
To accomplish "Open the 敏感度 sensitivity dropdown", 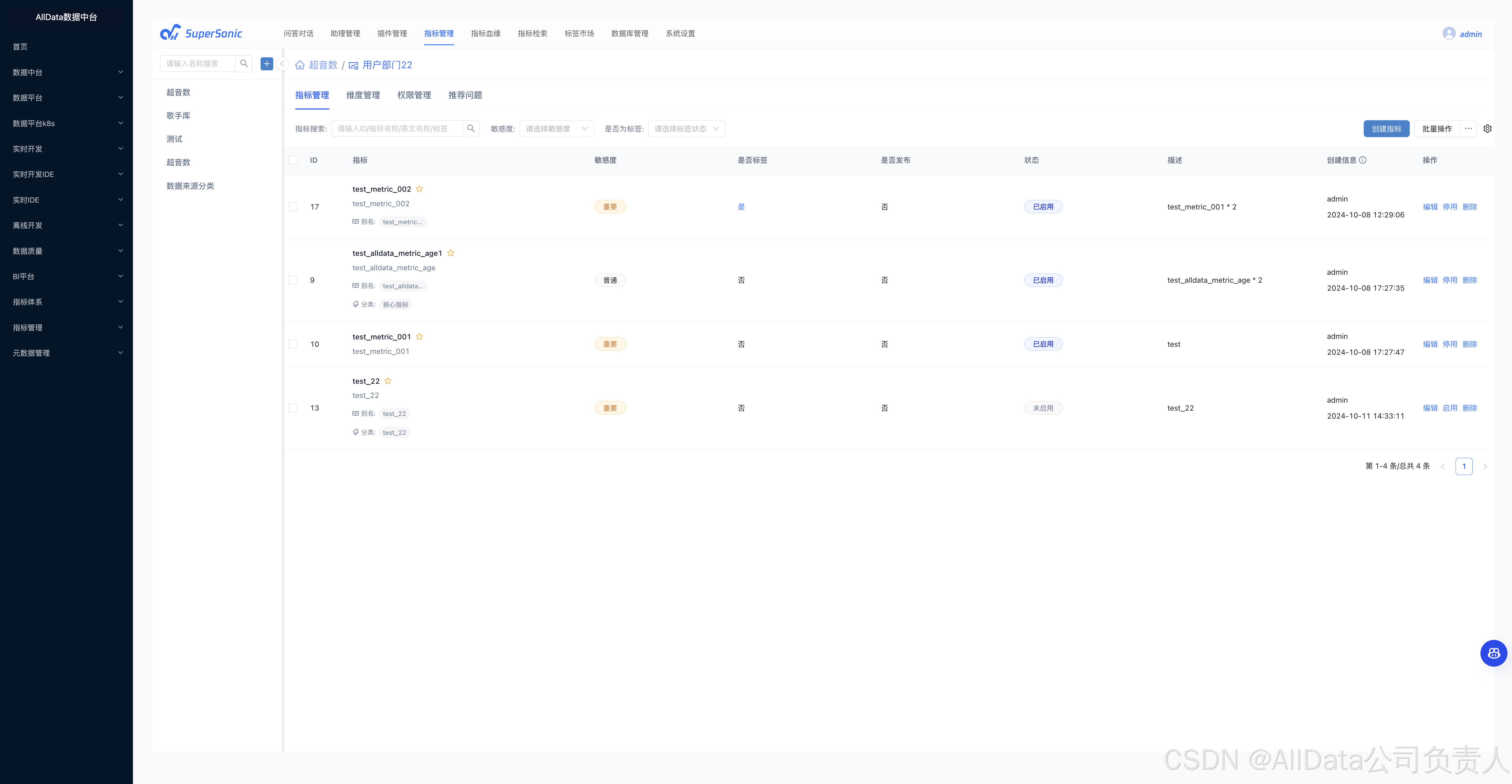I will coord(556,129).
